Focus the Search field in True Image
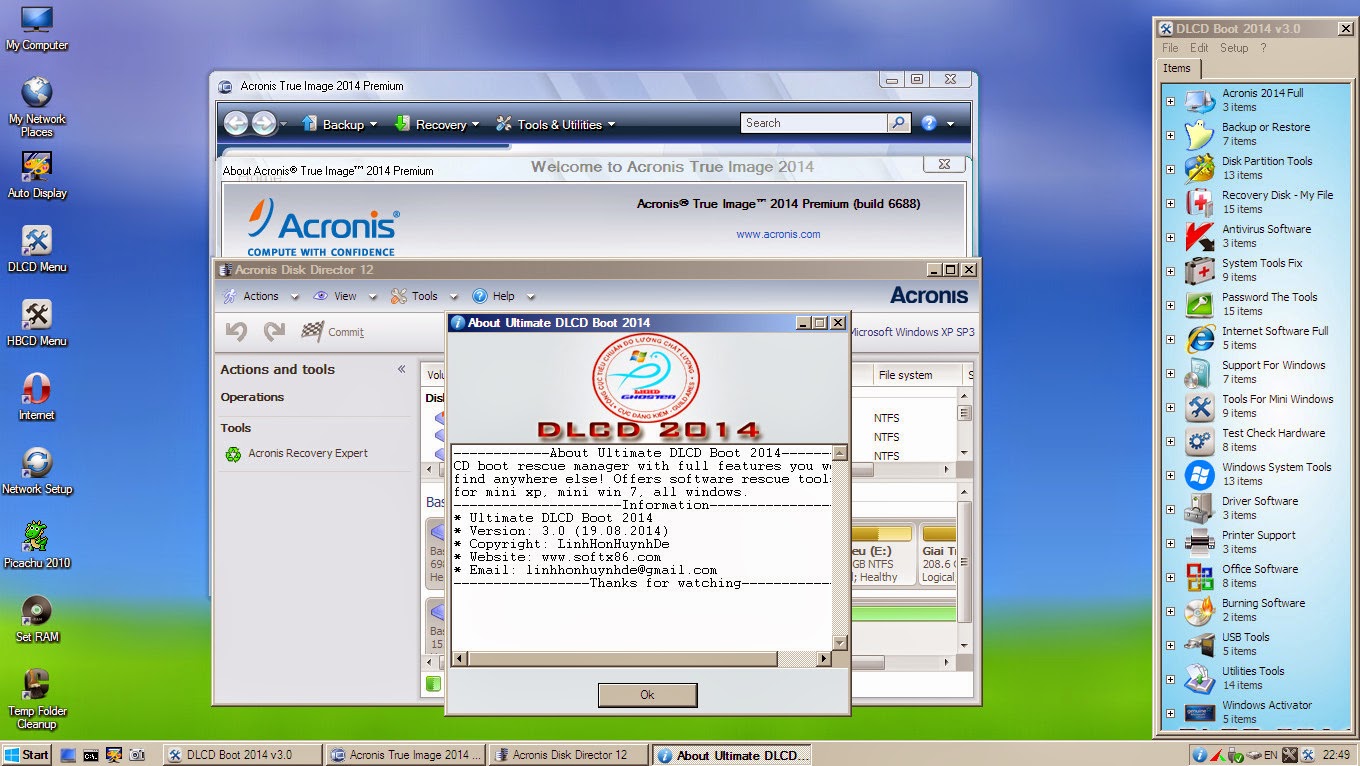 coord(813,123)
